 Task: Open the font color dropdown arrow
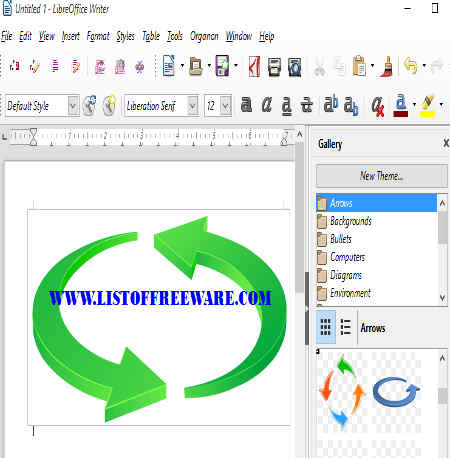pyautogui.click(x=414, y=105)
